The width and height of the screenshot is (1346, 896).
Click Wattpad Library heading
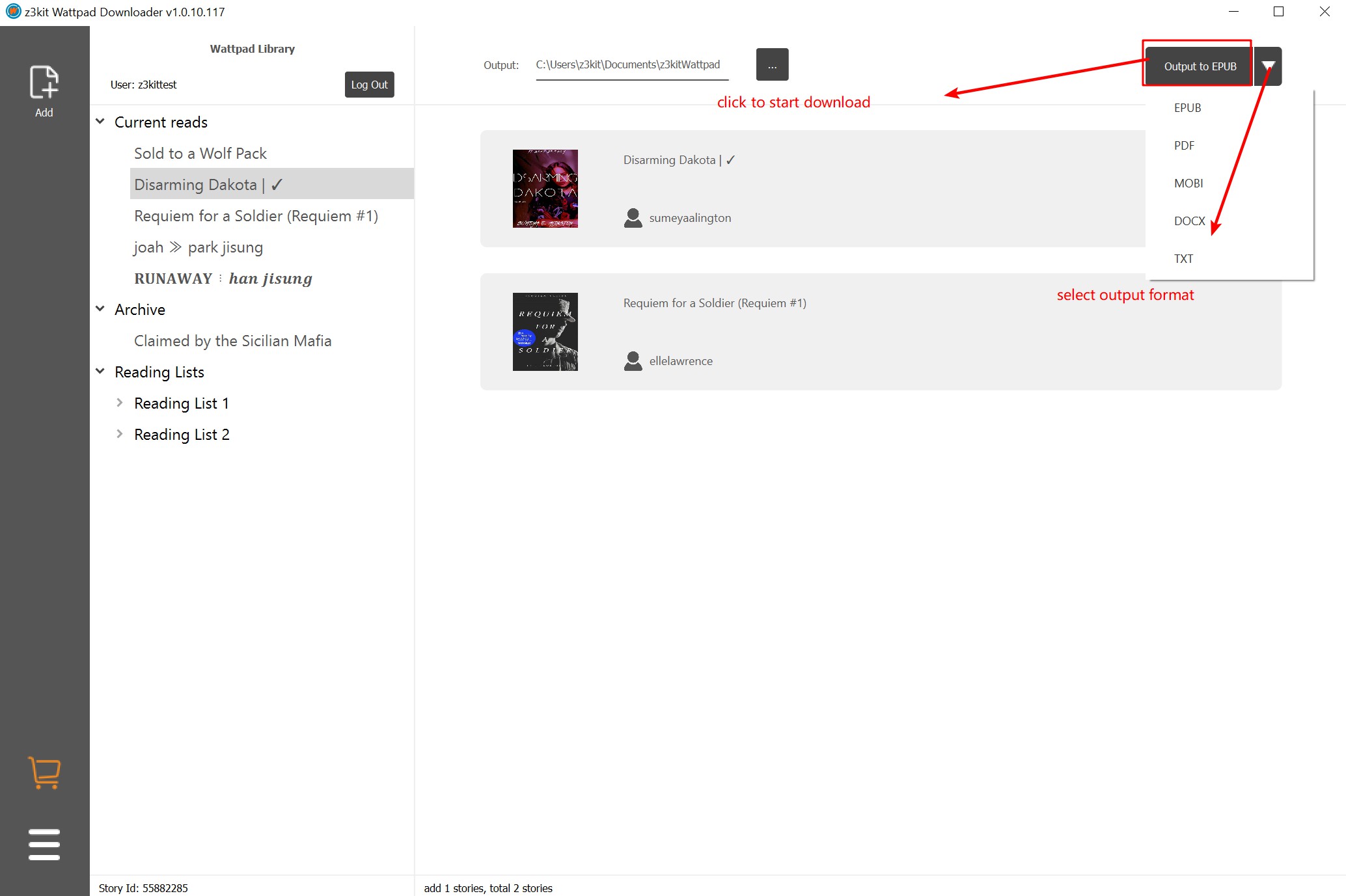tap(252, 49)
